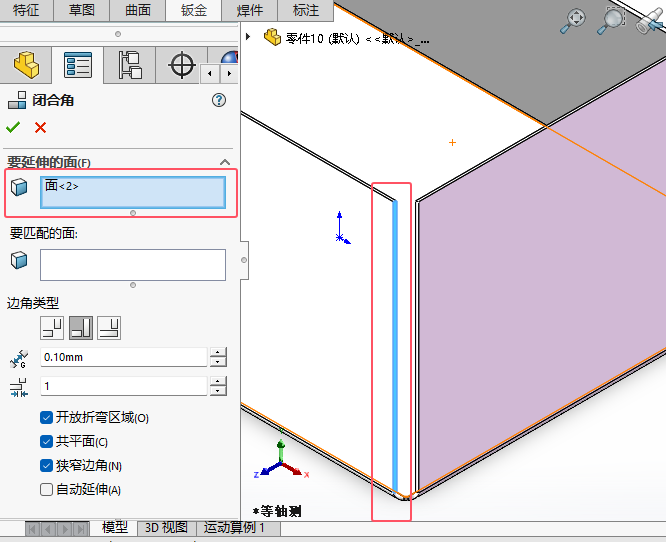Enable 自动延伸(A) checkbox
Viewport: 666px width, 542px height.
pyautogui.click(x=46, y=489)
